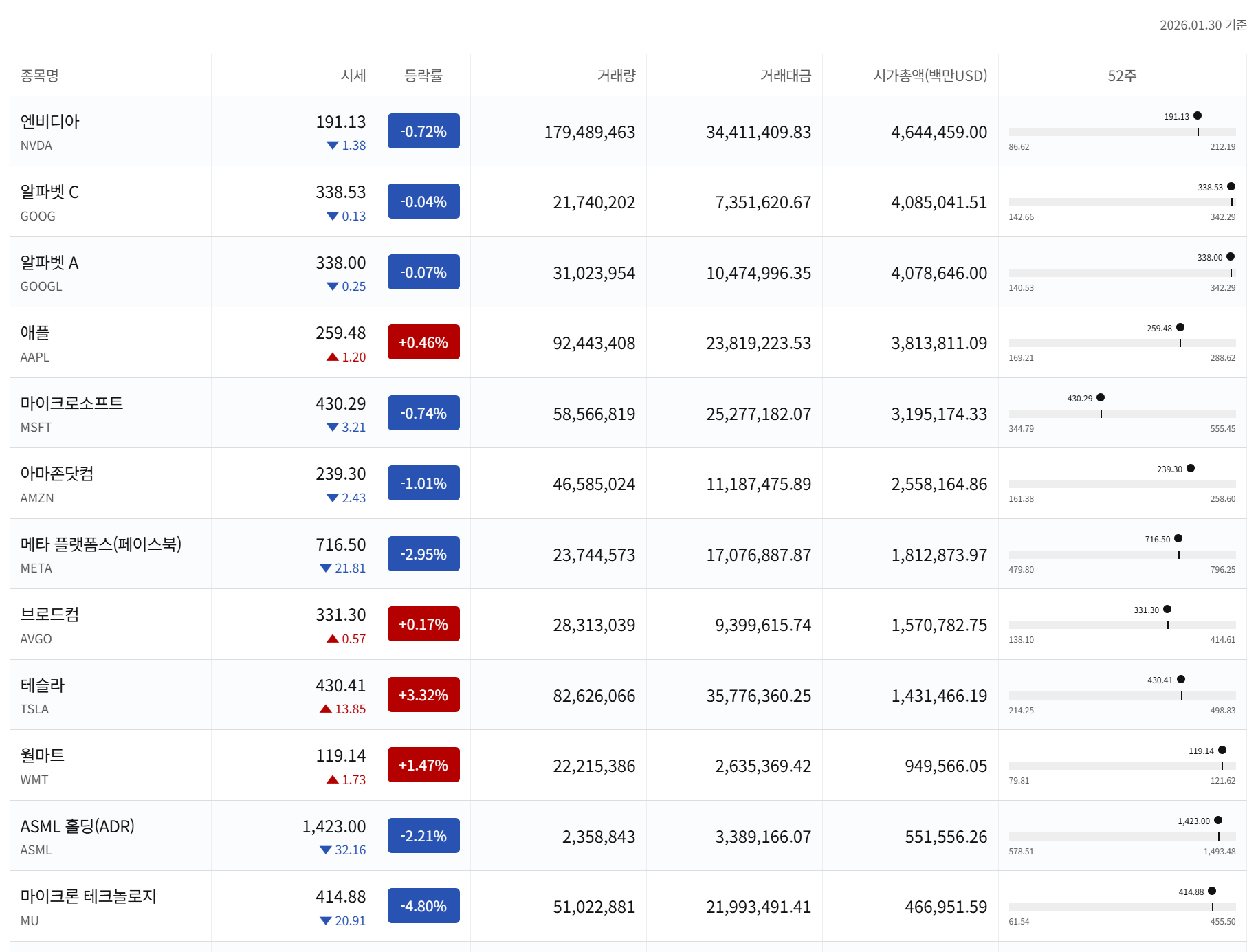Click the 등락률 column header

(423, 76)
